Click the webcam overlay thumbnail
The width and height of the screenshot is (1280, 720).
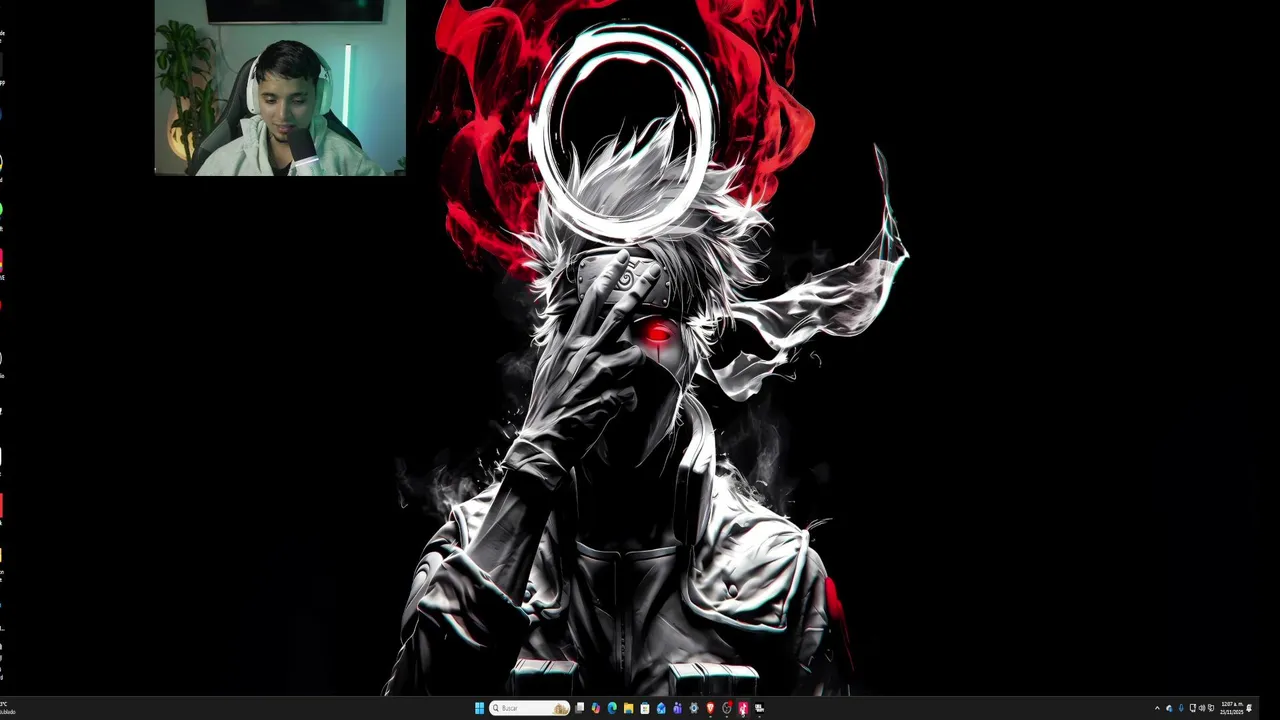pyautogui.click(x=280, y=88)
